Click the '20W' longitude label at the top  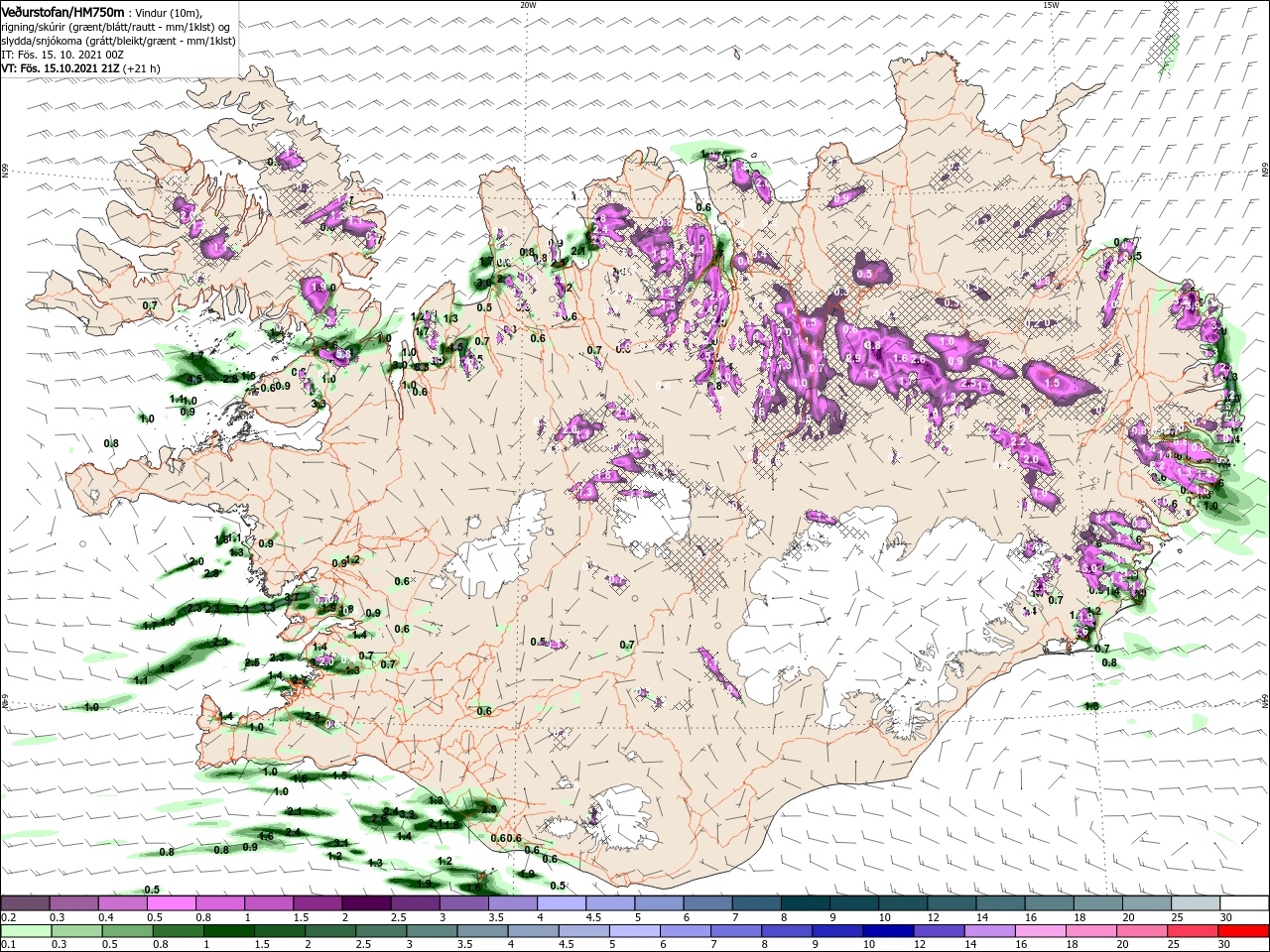528,5
